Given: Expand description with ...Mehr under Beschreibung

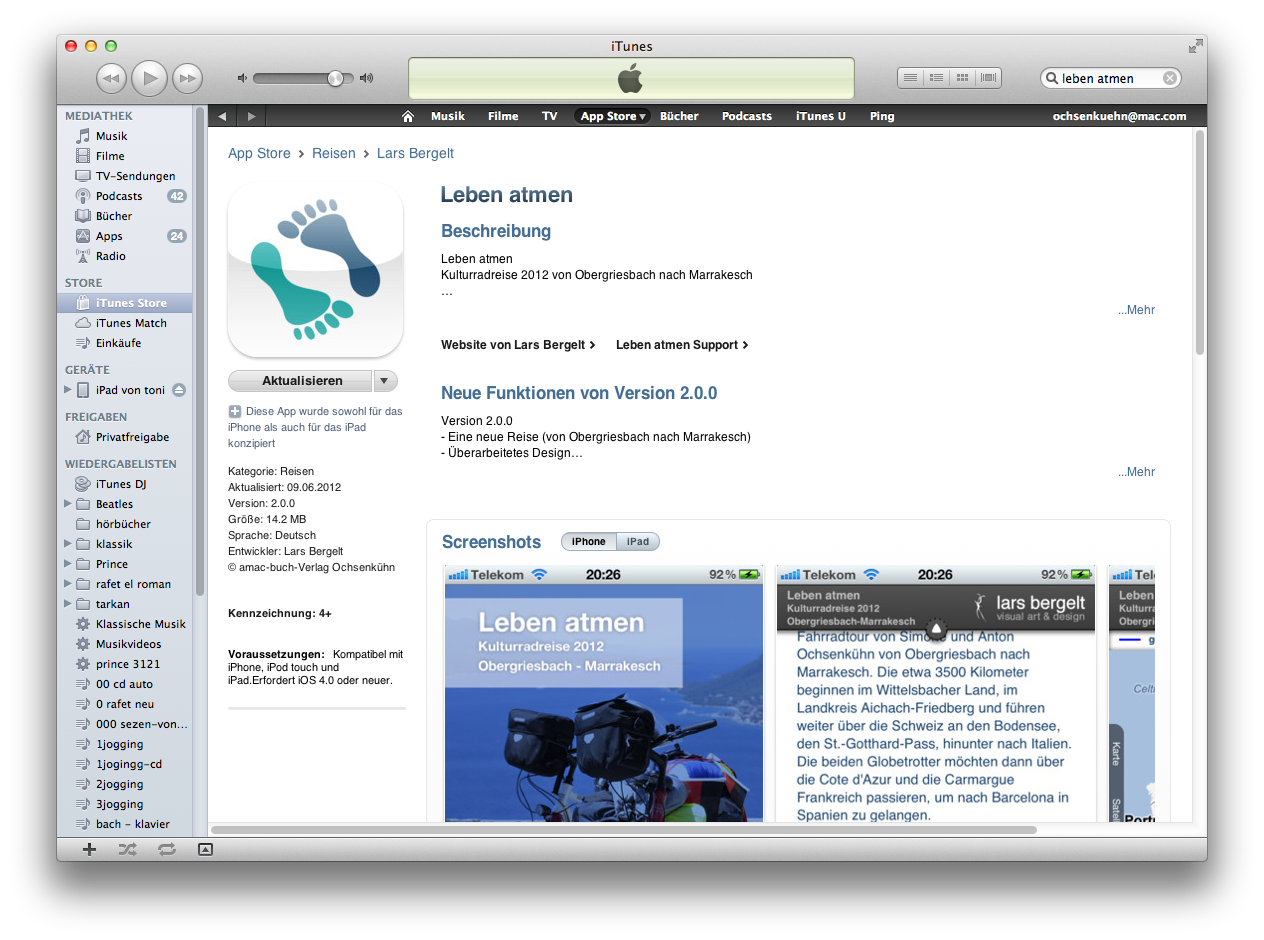Looking at the screenshot, I should tap(1136, 310).
